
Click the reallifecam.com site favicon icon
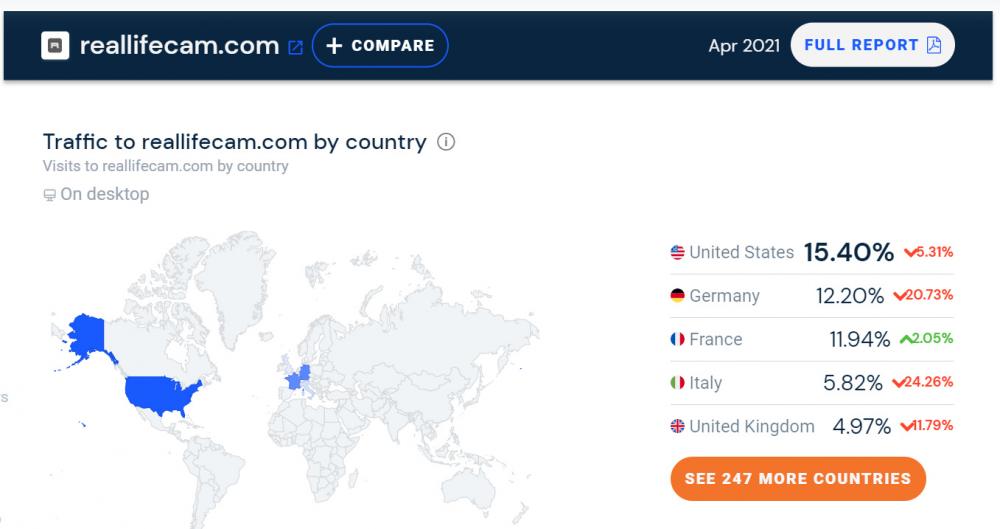[55, 46]
